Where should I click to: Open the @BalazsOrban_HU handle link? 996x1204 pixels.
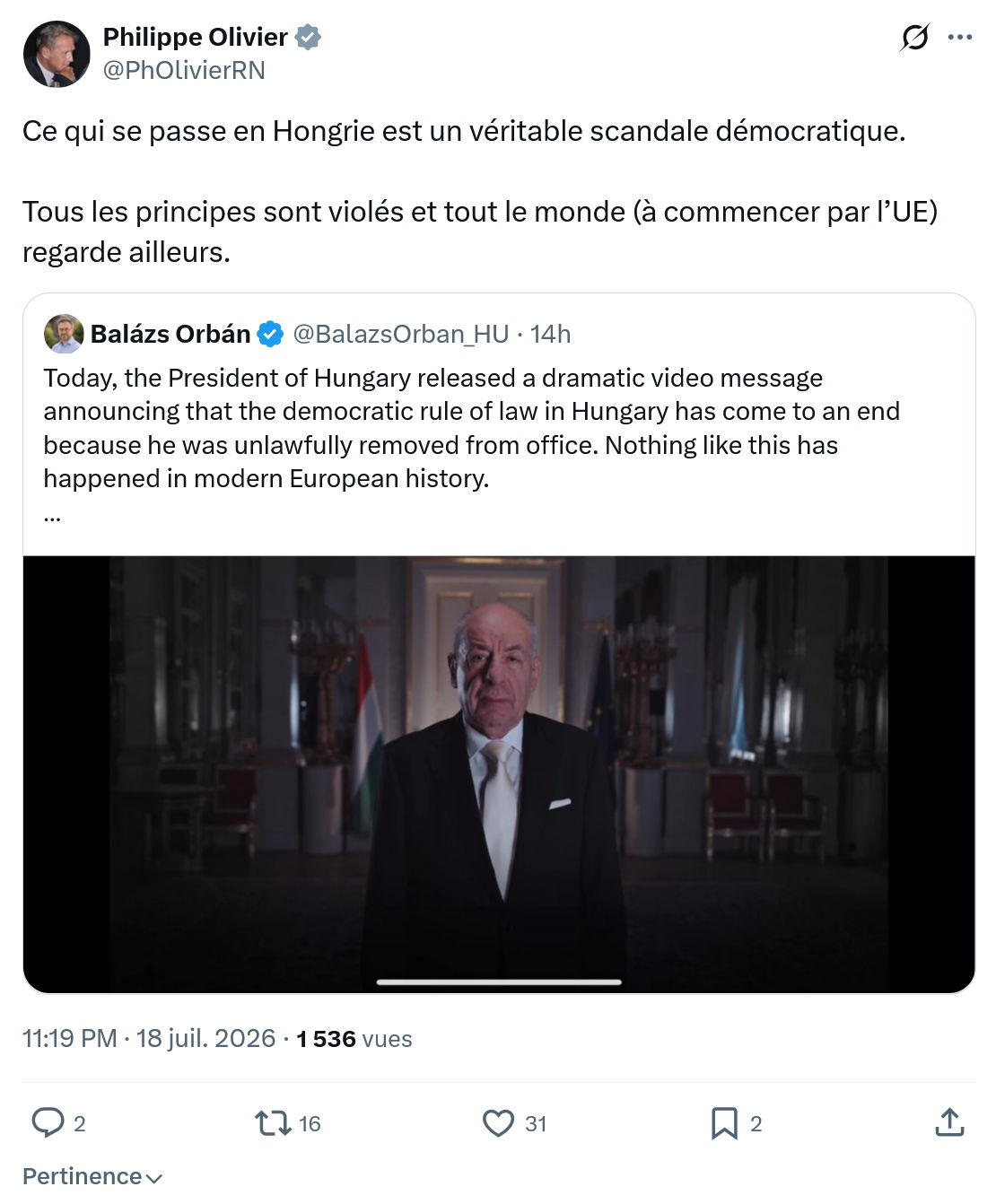tap(401, 334)
